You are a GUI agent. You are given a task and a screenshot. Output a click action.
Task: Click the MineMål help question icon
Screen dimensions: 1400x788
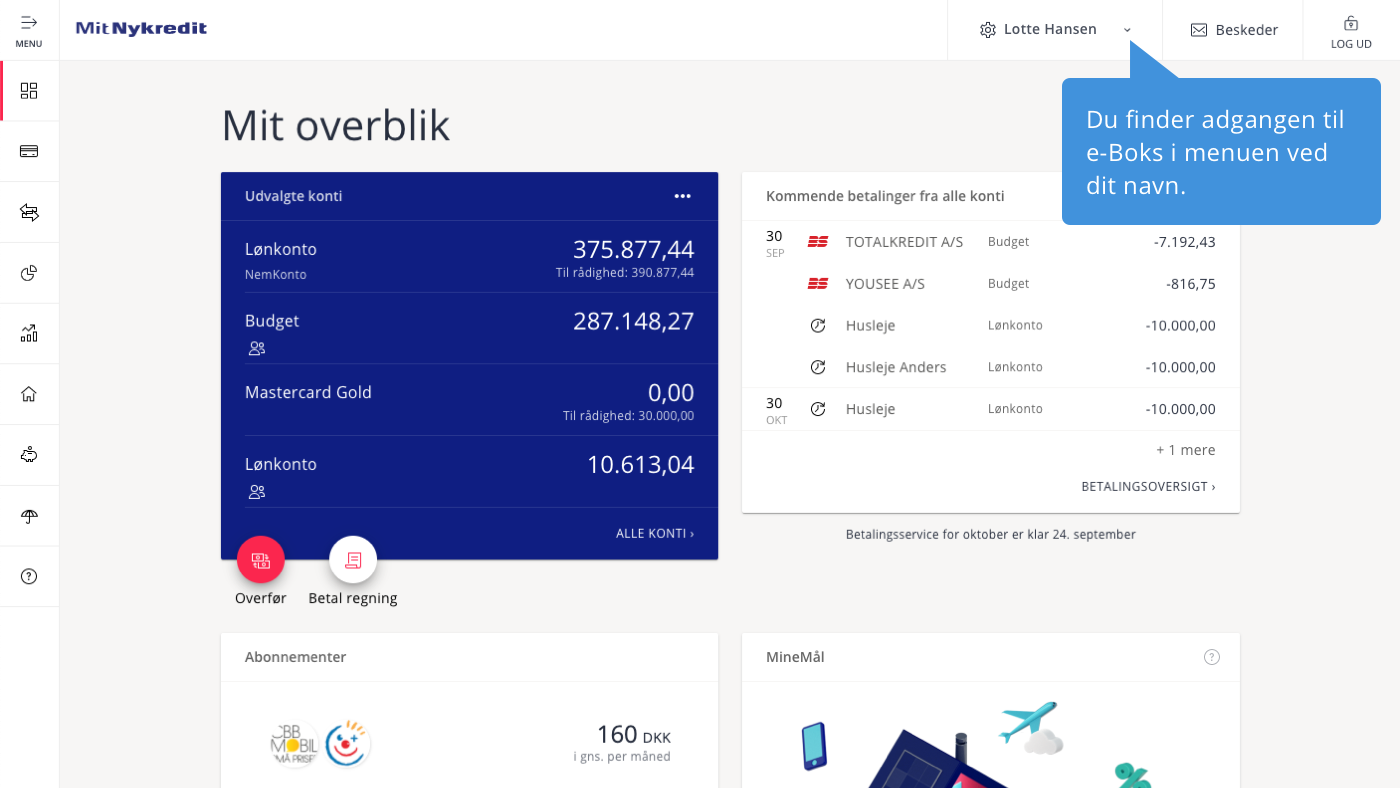click(x=1212, y=657)
